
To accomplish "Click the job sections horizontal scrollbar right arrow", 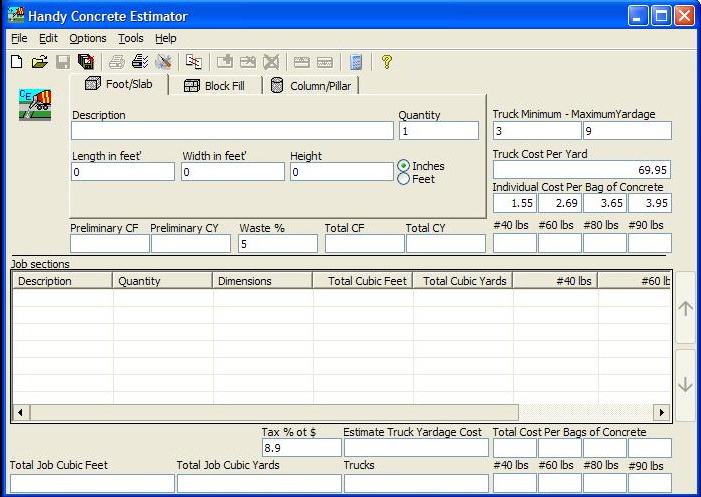I will point(661,412).
